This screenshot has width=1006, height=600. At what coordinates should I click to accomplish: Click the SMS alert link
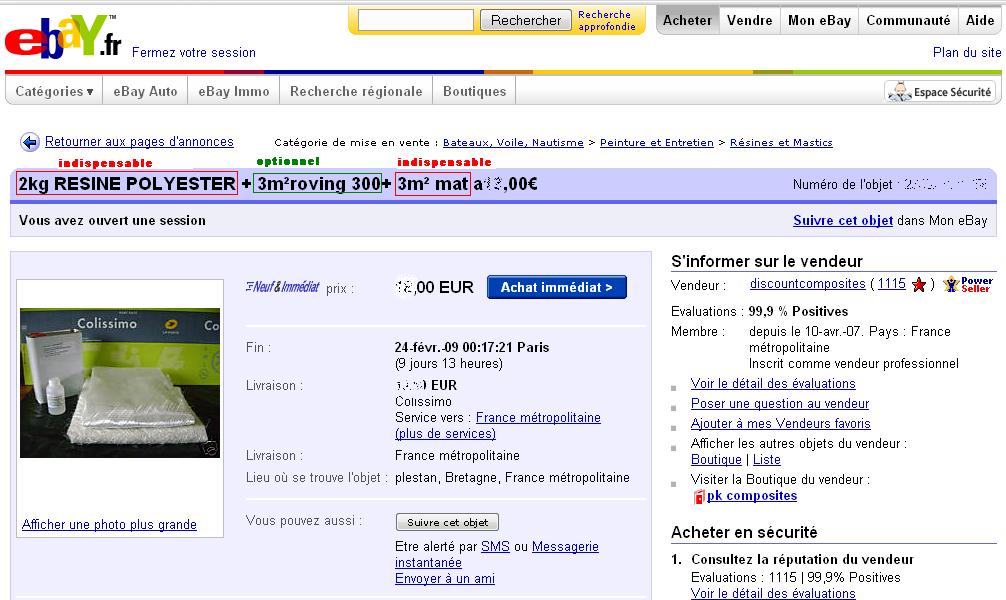click(495, 547)
